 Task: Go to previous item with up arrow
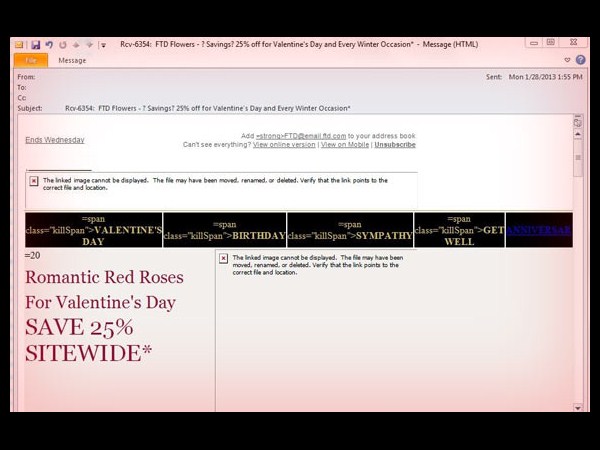75,44
